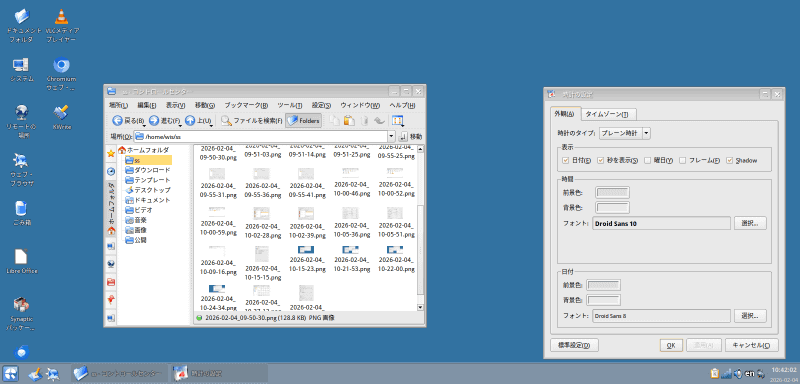800x384 pixels.
Task: Open the view mode icon dropdown in toolbar
Action: click(x=397, y=121)
